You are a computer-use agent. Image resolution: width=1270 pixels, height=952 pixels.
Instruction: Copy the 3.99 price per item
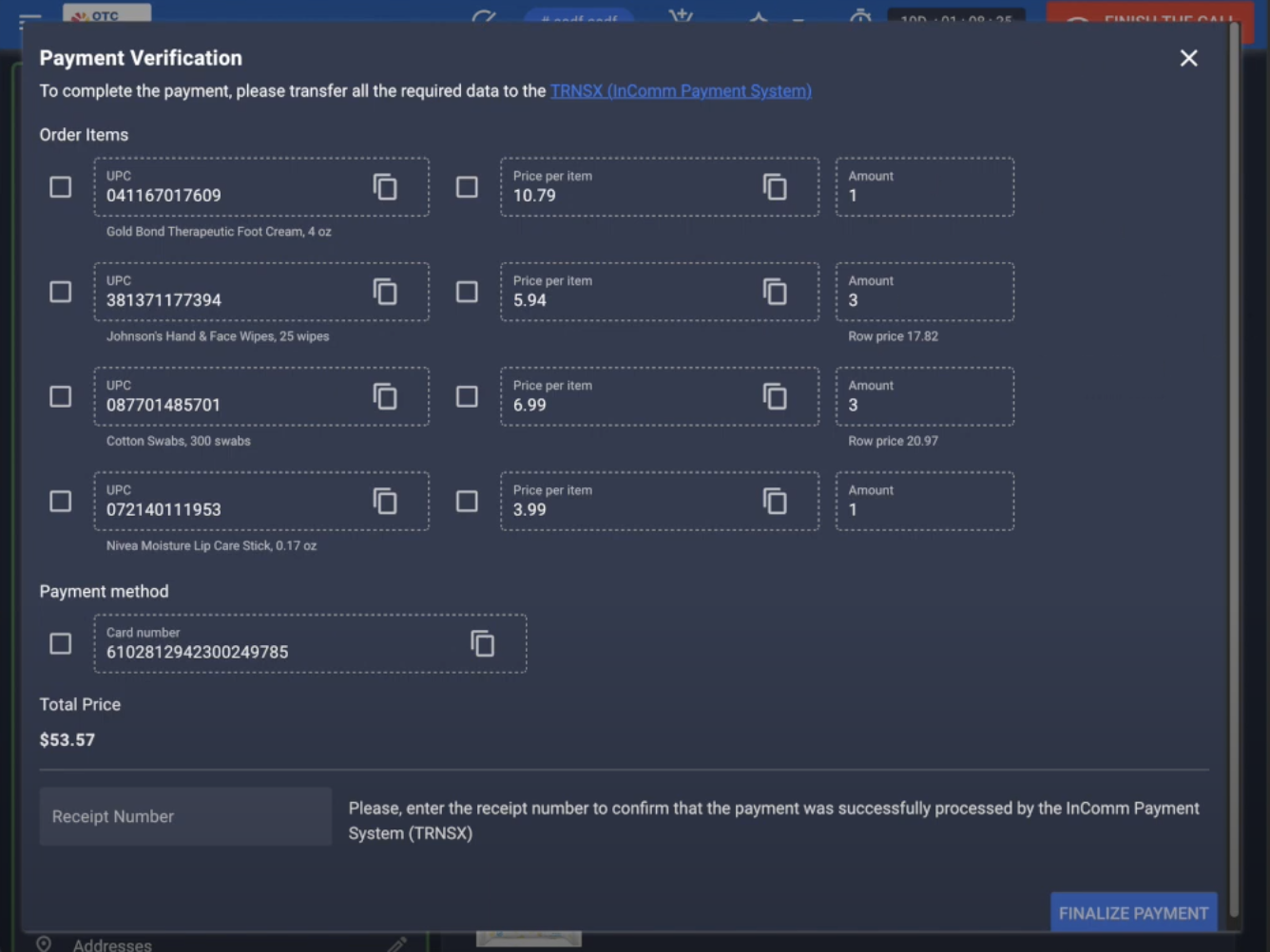pyautogui.click(x=775, y=501)
